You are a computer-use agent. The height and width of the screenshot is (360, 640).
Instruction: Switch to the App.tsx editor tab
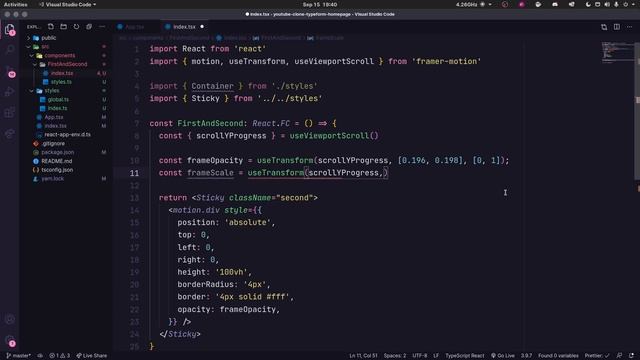point(135,27)
